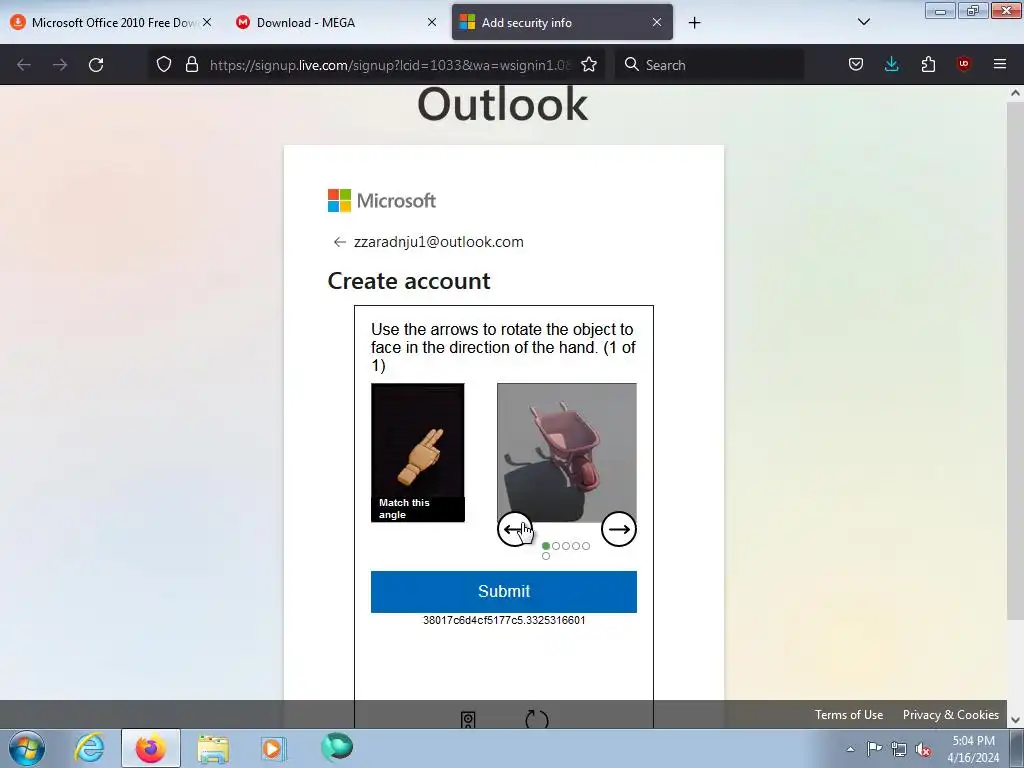This screenshot has width=1024, height=768.
Task: Open the Privacy & Cookies link
Action: click(950, 714)
